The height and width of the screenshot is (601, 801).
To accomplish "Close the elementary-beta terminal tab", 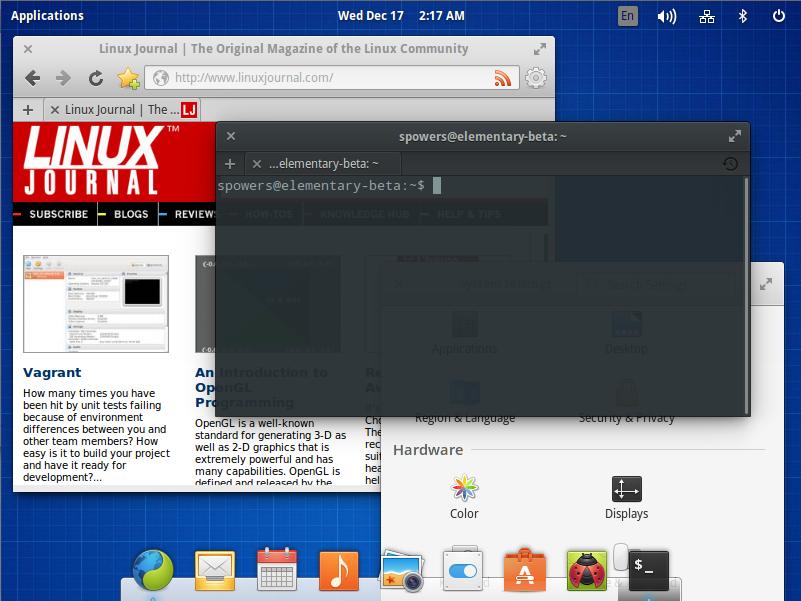I will coord(256,164).
